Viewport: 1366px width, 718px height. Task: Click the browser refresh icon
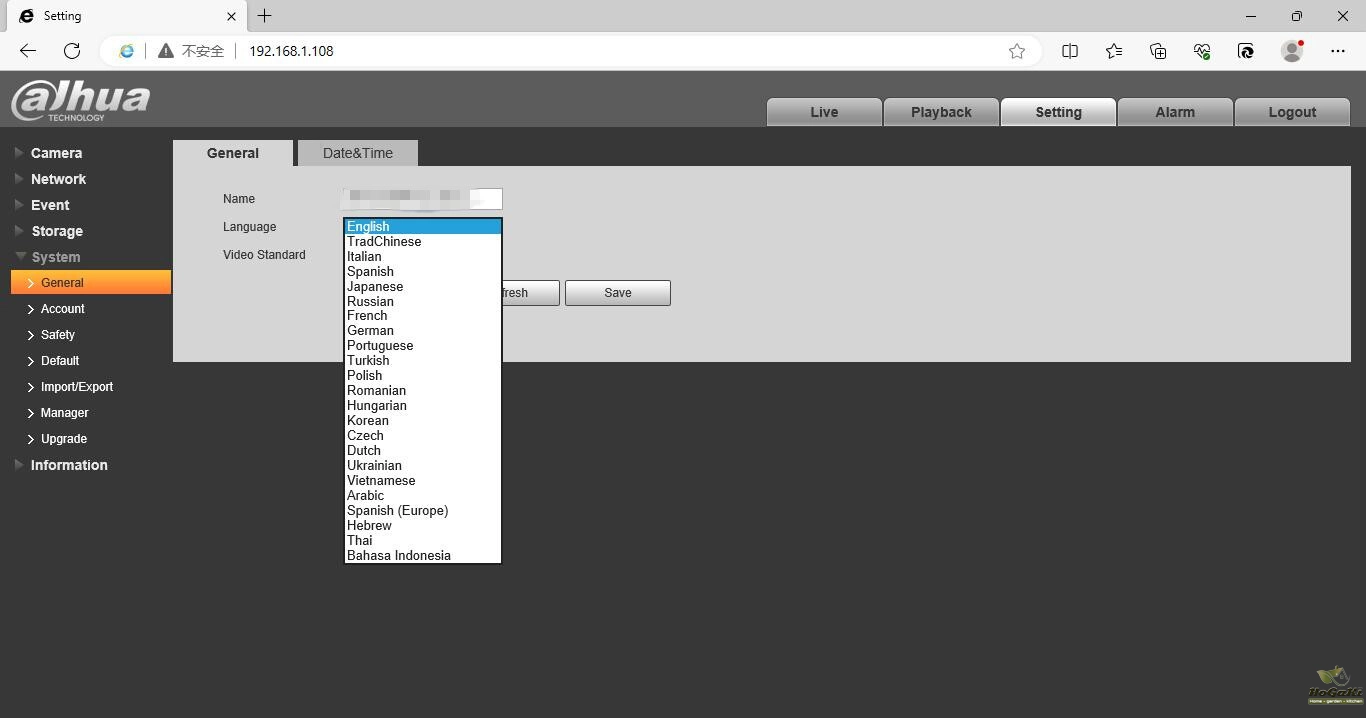[72, 51]
